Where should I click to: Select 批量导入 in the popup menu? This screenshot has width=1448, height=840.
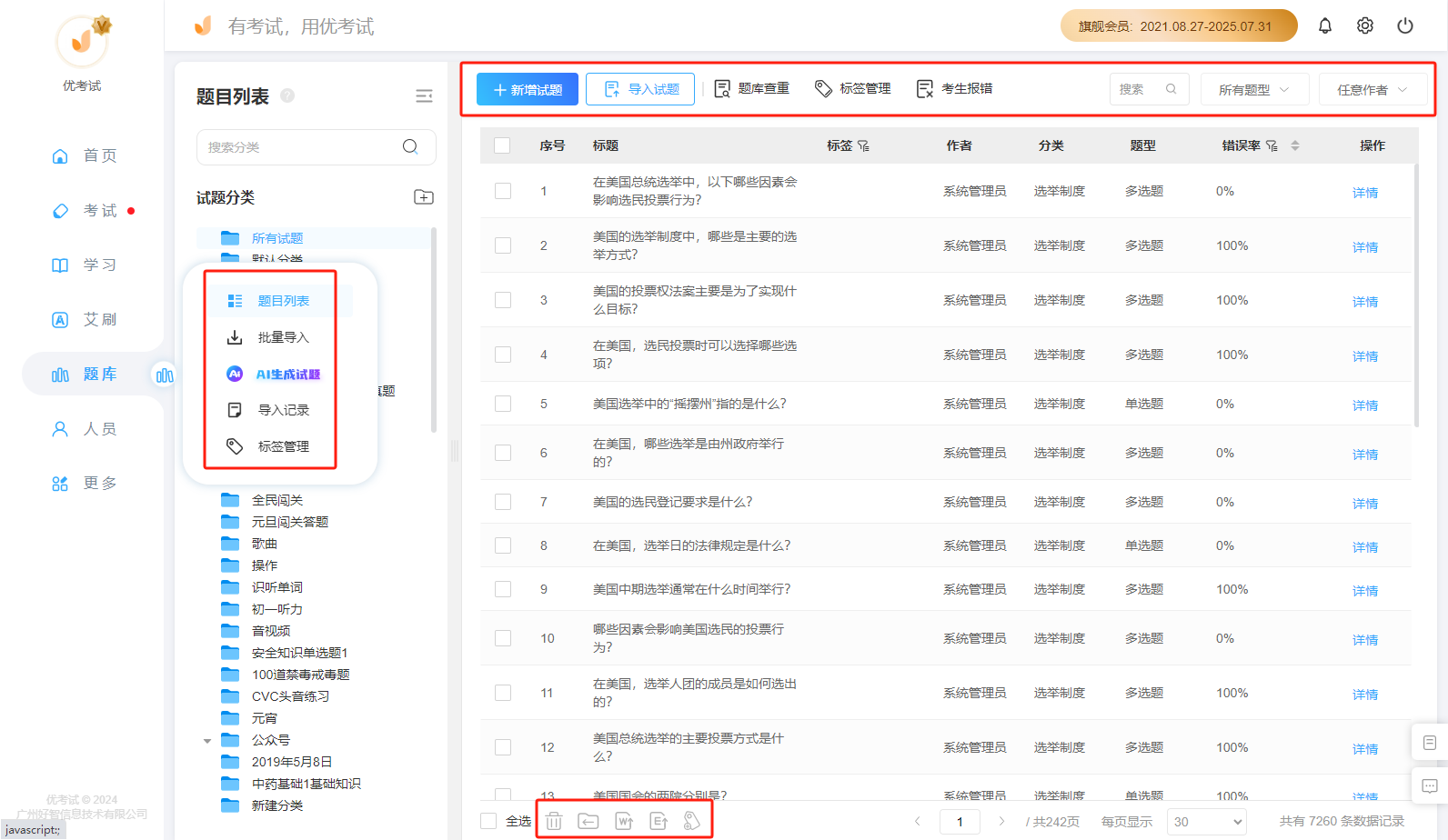(282, 337)
